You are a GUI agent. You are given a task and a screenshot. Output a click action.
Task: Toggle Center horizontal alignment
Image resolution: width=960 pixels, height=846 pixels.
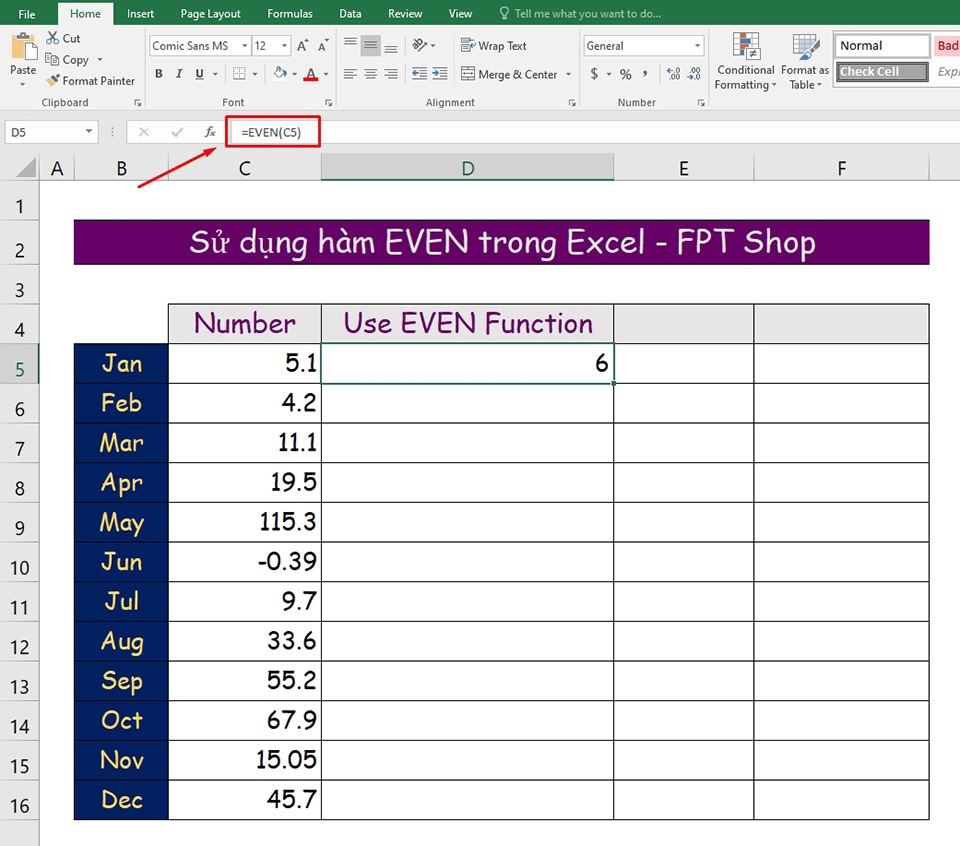370,74
